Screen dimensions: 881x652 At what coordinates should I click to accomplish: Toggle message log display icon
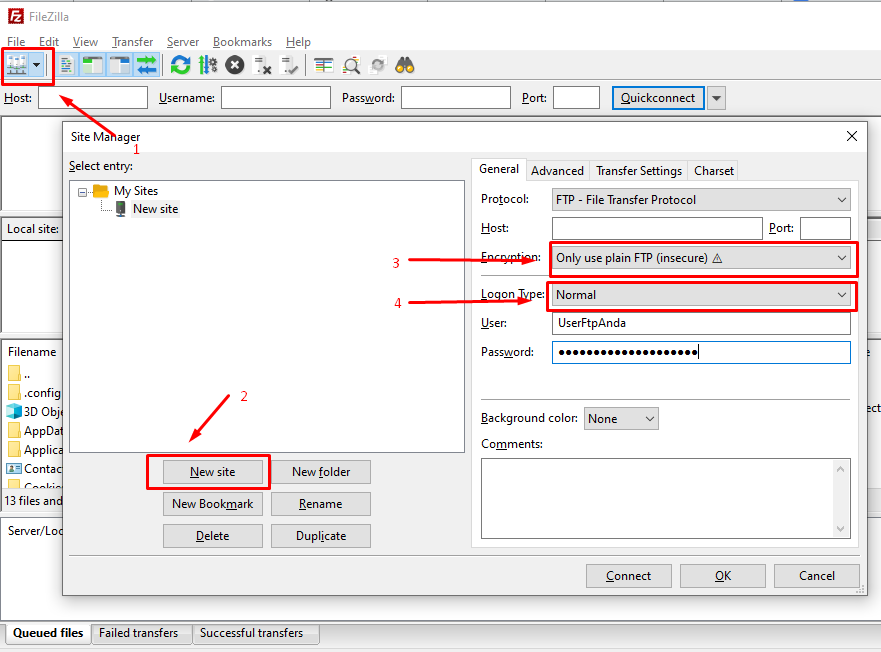(66, 65)
